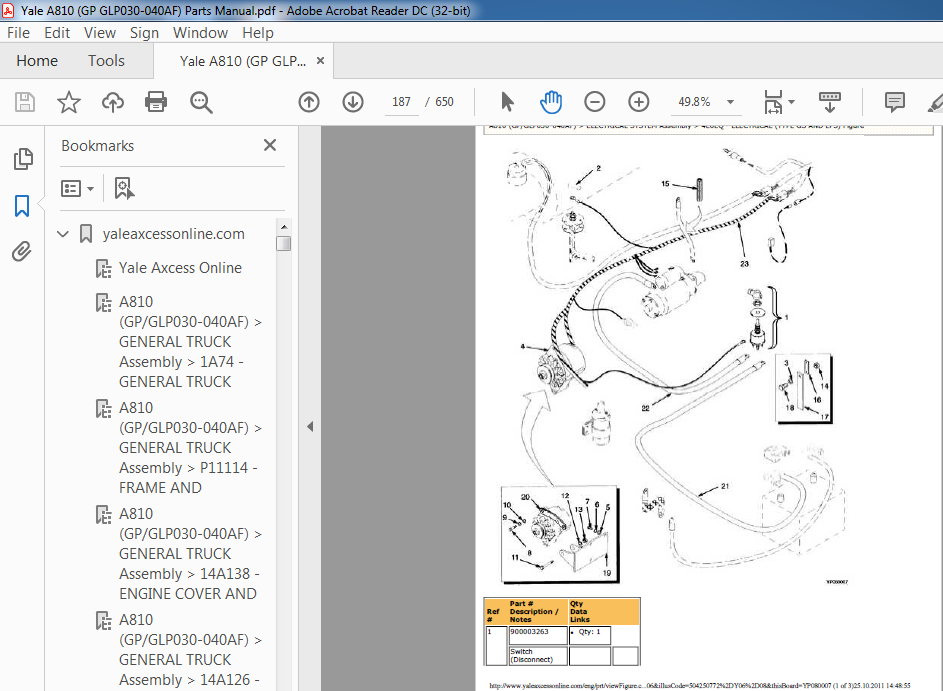Viewport: 943px width, 691px height.
Task: Click the 650 total pages label
Action: 444,102
